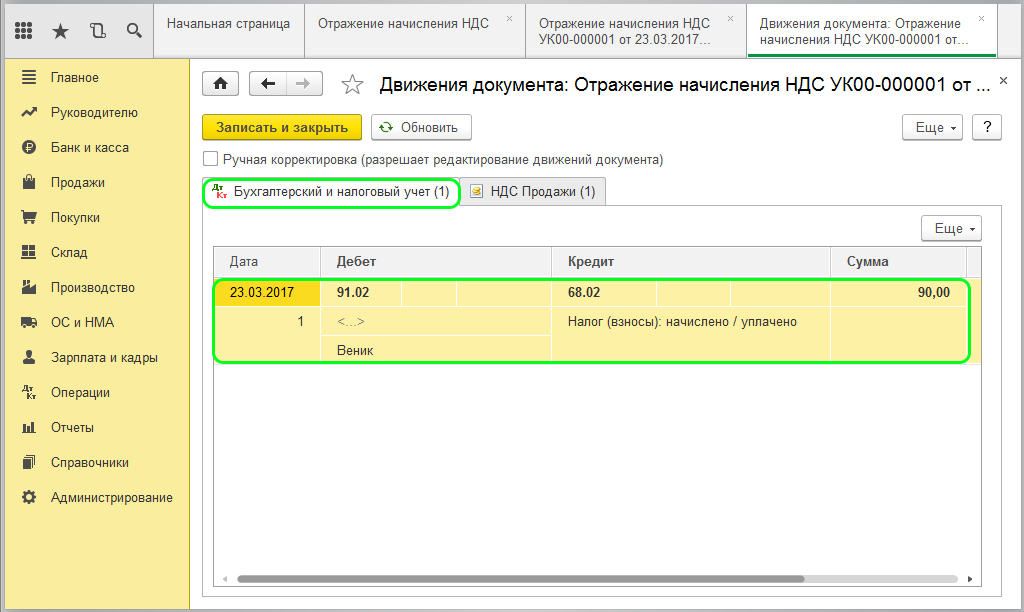Viewport: 1024px width, 612px height.
Task: Open the sections menu grid icon
Action: tap(24, 31)
